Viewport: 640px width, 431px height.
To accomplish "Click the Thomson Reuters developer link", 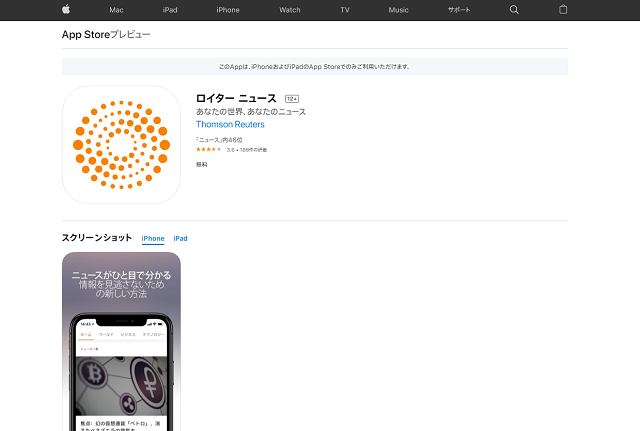I will pos(230,124).
